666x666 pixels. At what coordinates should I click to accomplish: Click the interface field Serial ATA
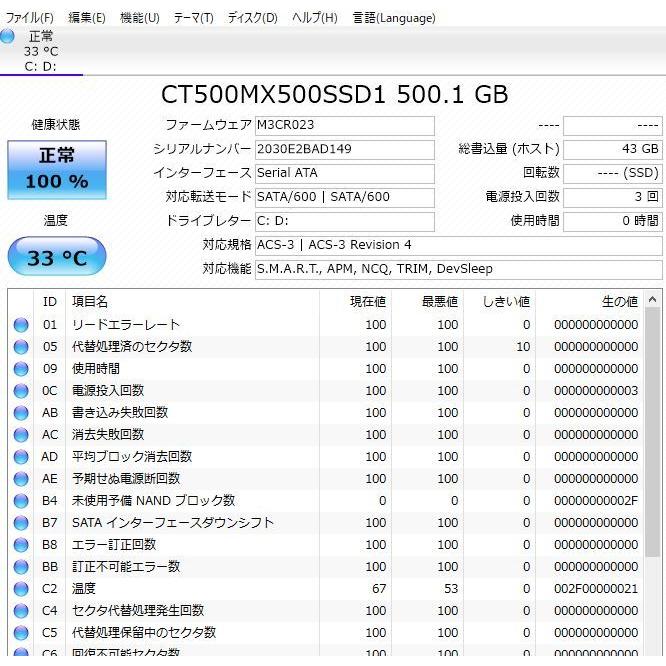344,173
